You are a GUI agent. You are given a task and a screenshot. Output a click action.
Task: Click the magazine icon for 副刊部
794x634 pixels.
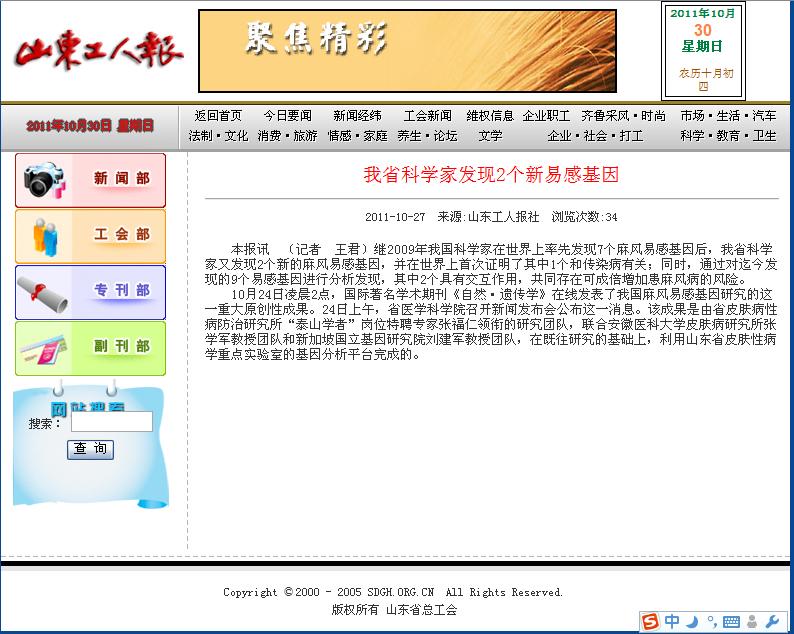tap(43, 348)
